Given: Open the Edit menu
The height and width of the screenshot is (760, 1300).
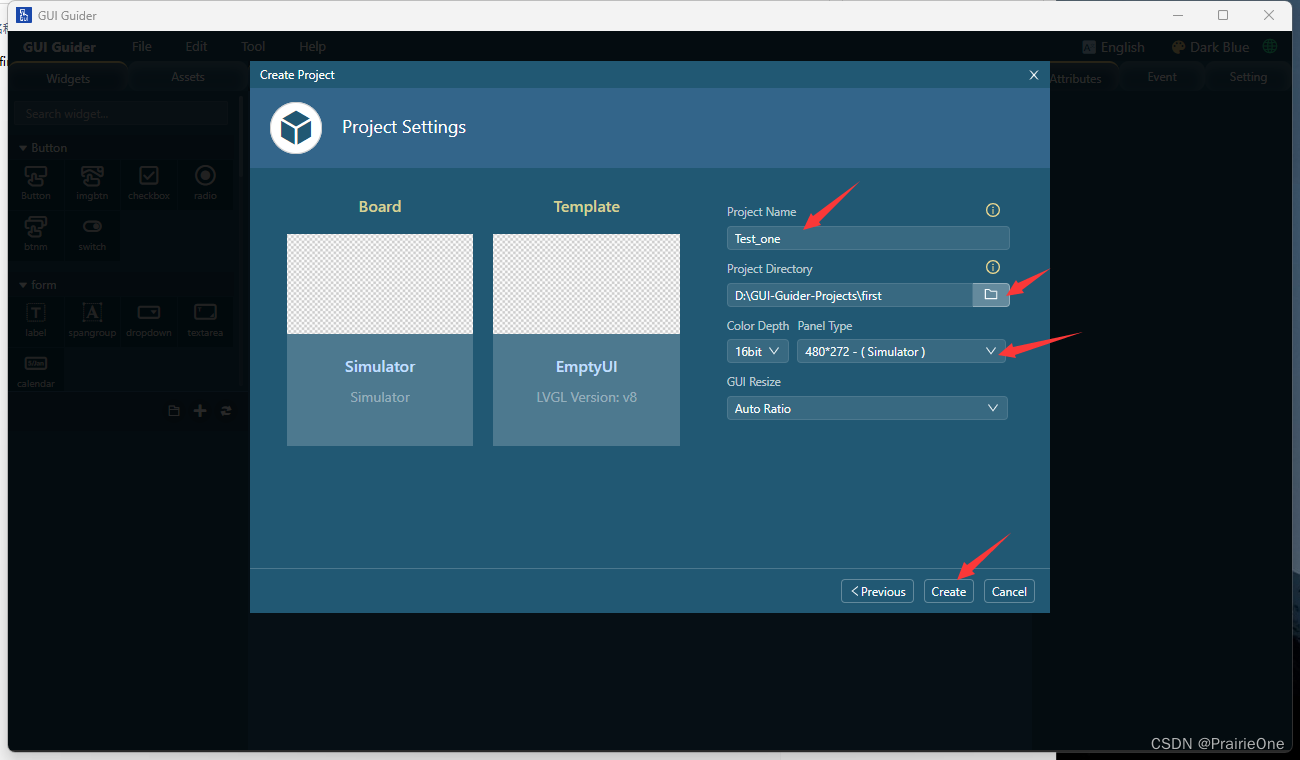Looking at the screenshot, I should pos(196,47).
